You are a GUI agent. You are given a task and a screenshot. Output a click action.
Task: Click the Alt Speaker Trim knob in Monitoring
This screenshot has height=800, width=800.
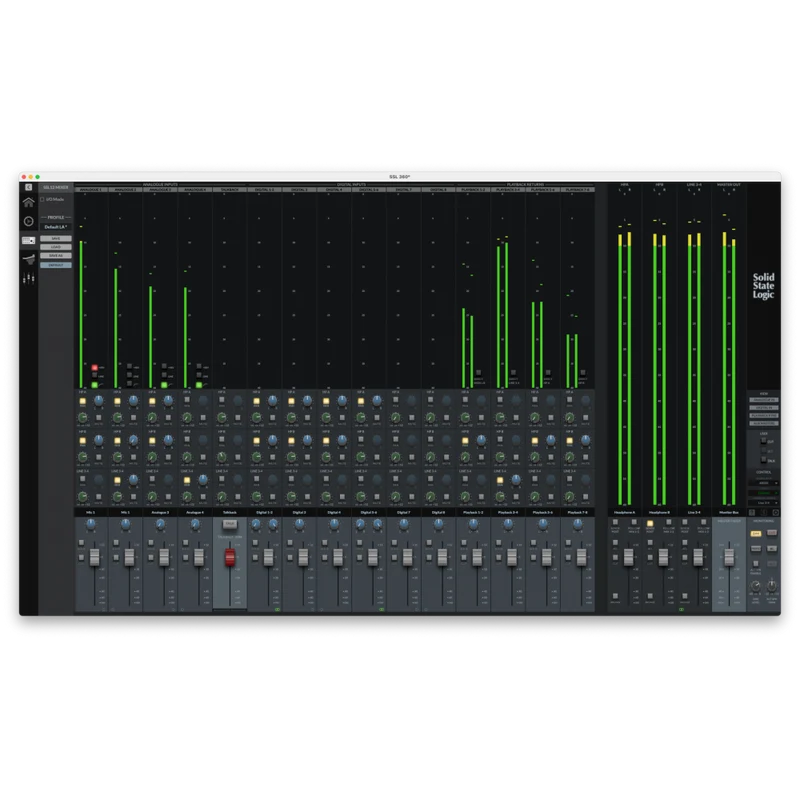(772, 587)
